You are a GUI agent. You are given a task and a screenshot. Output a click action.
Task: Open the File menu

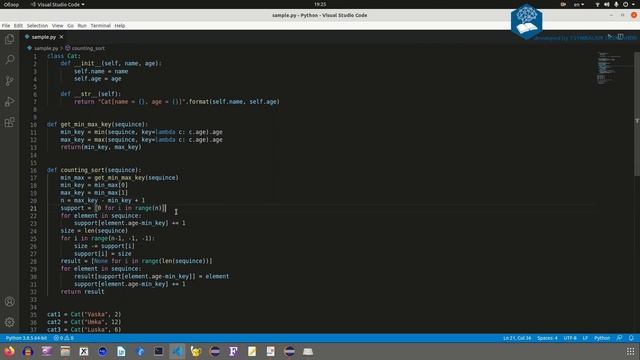(x=6, y=25)
